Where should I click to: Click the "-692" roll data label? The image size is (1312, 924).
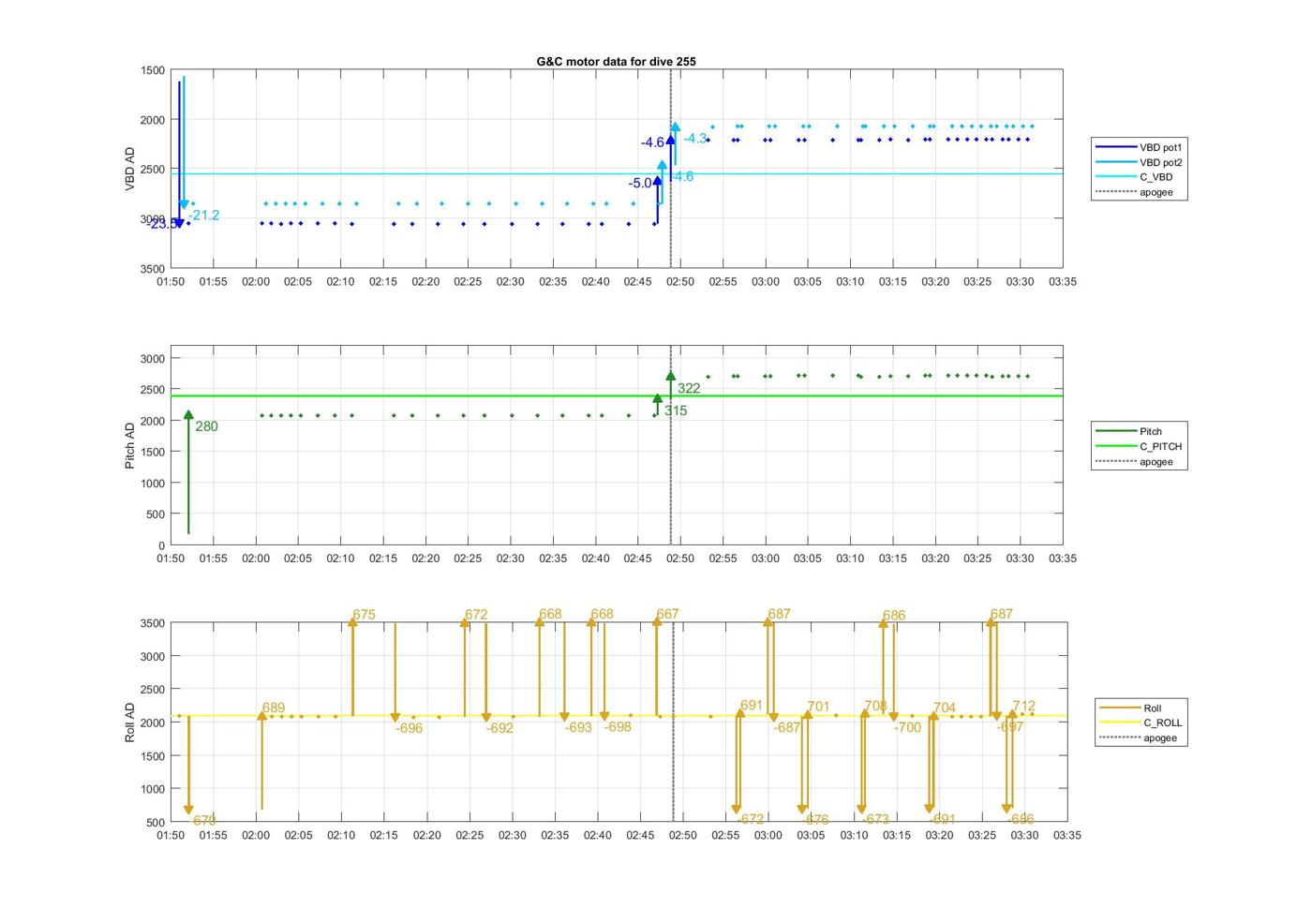click(x=499, y=728)
